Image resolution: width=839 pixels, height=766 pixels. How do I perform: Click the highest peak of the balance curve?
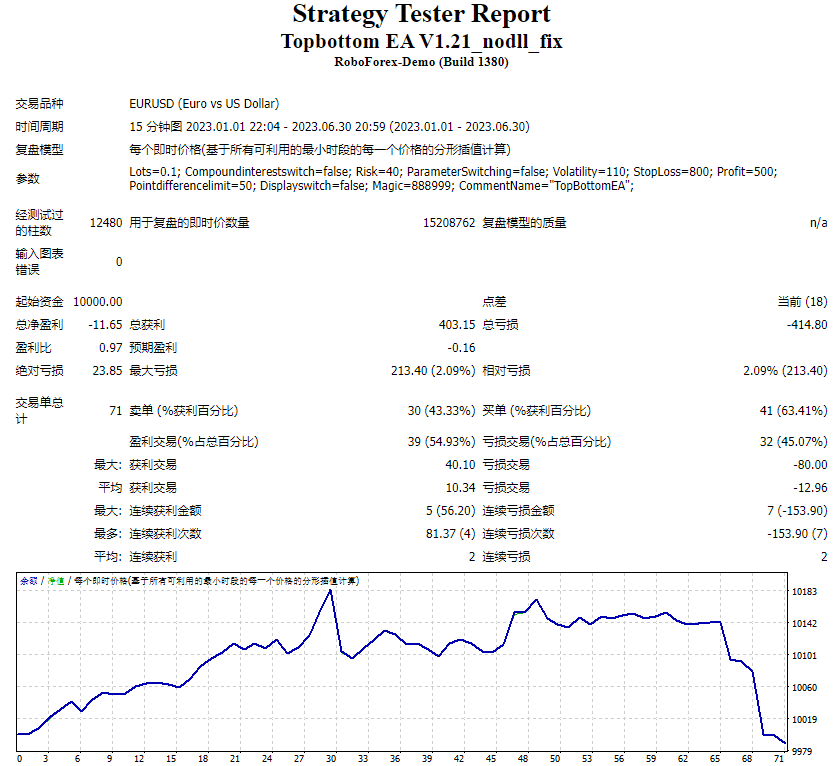click(330, 591)
